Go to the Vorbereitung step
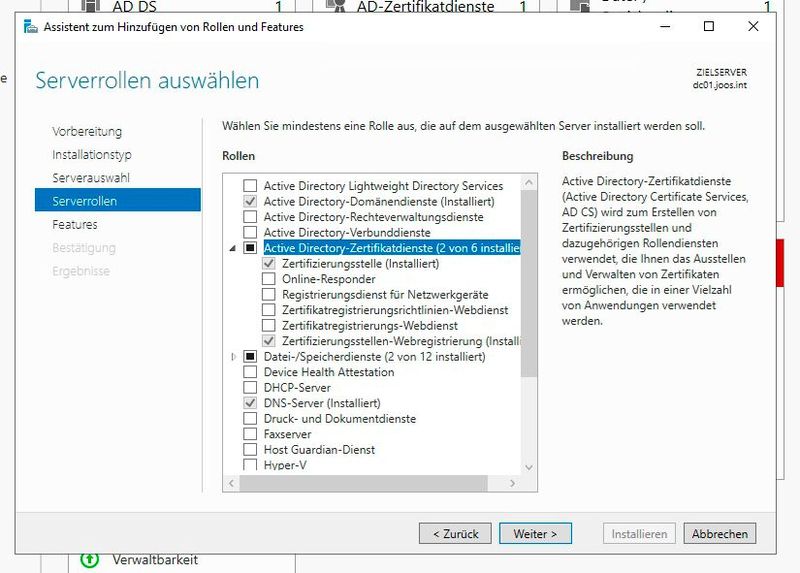 coord(87,131)
